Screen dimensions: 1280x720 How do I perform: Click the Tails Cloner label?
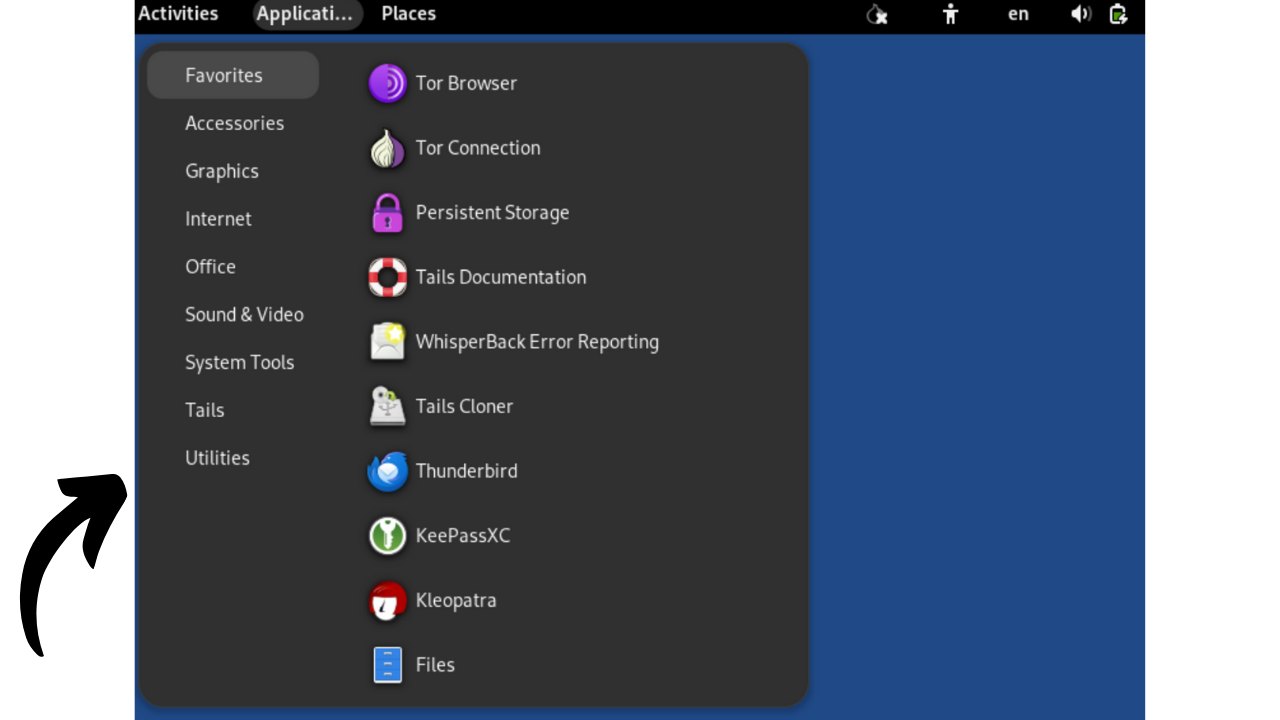[464, 407]
